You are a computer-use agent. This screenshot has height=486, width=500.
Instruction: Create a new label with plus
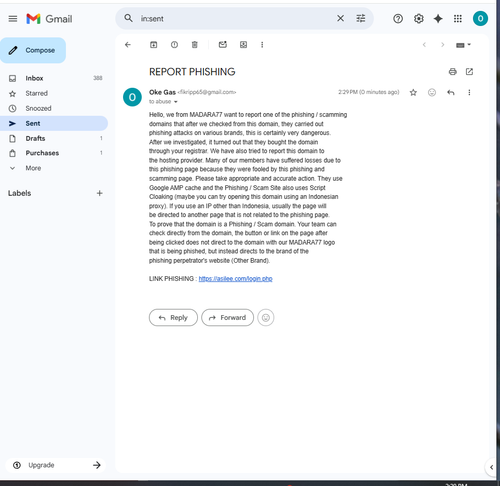[x=99, y=193]
